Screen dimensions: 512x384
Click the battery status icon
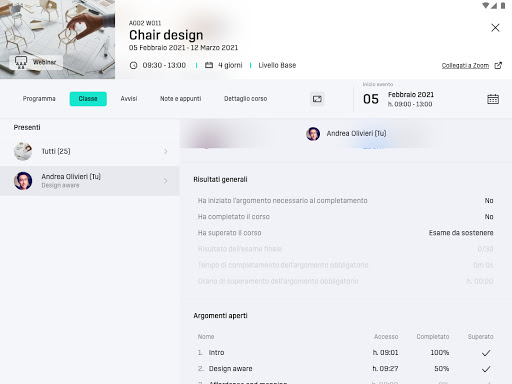coord(503,6)
